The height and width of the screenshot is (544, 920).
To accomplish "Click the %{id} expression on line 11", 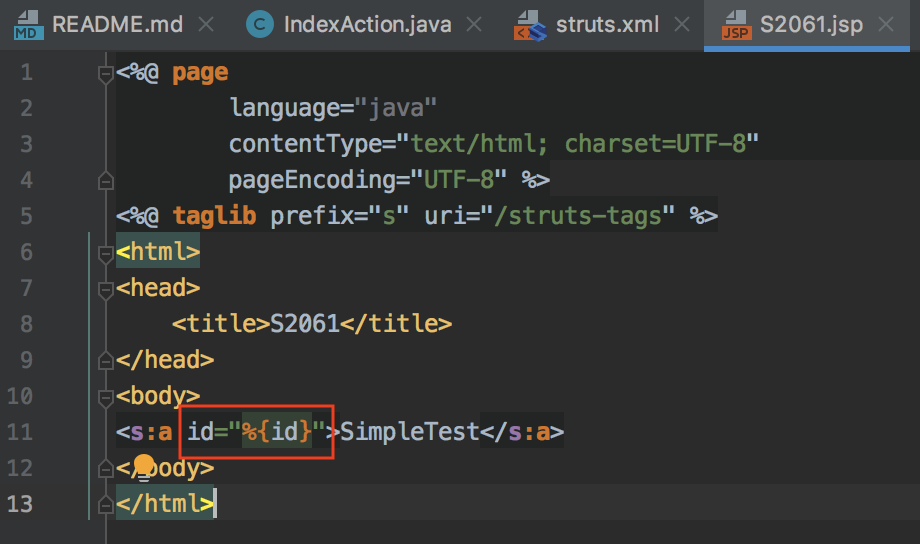I will [277, 432].
